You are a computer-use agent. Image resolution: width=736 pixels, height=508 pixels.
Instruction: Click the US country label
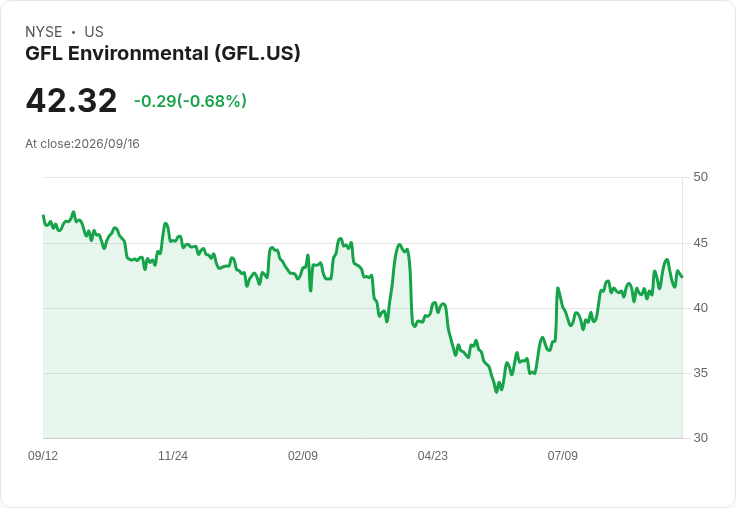(x=94, y=32)
